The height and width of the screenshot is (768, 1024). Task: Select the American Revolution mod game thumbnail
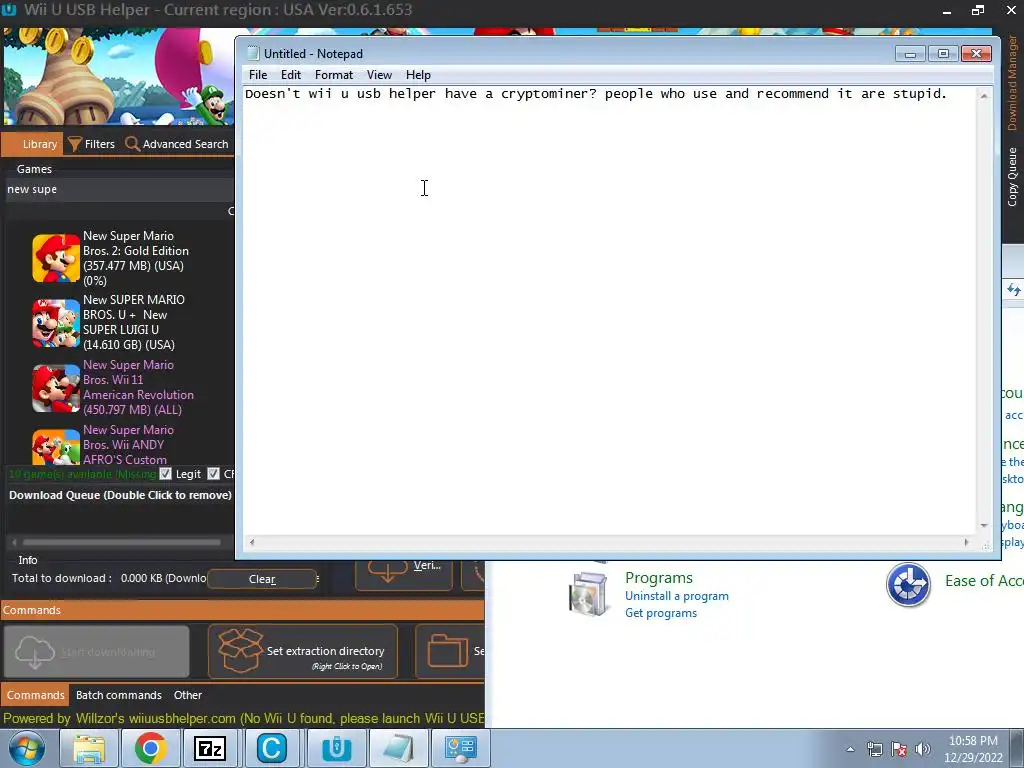point(56,388)
